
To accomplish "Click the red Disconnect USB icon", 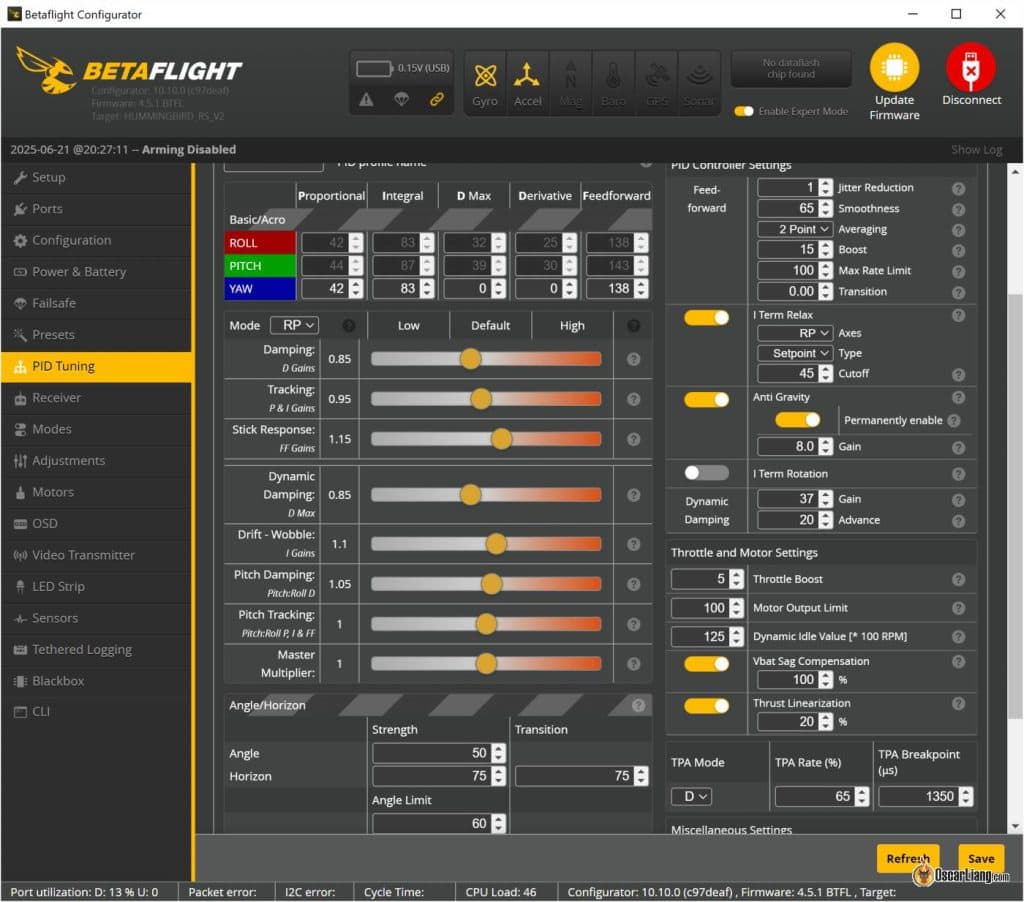I will 970,67.
